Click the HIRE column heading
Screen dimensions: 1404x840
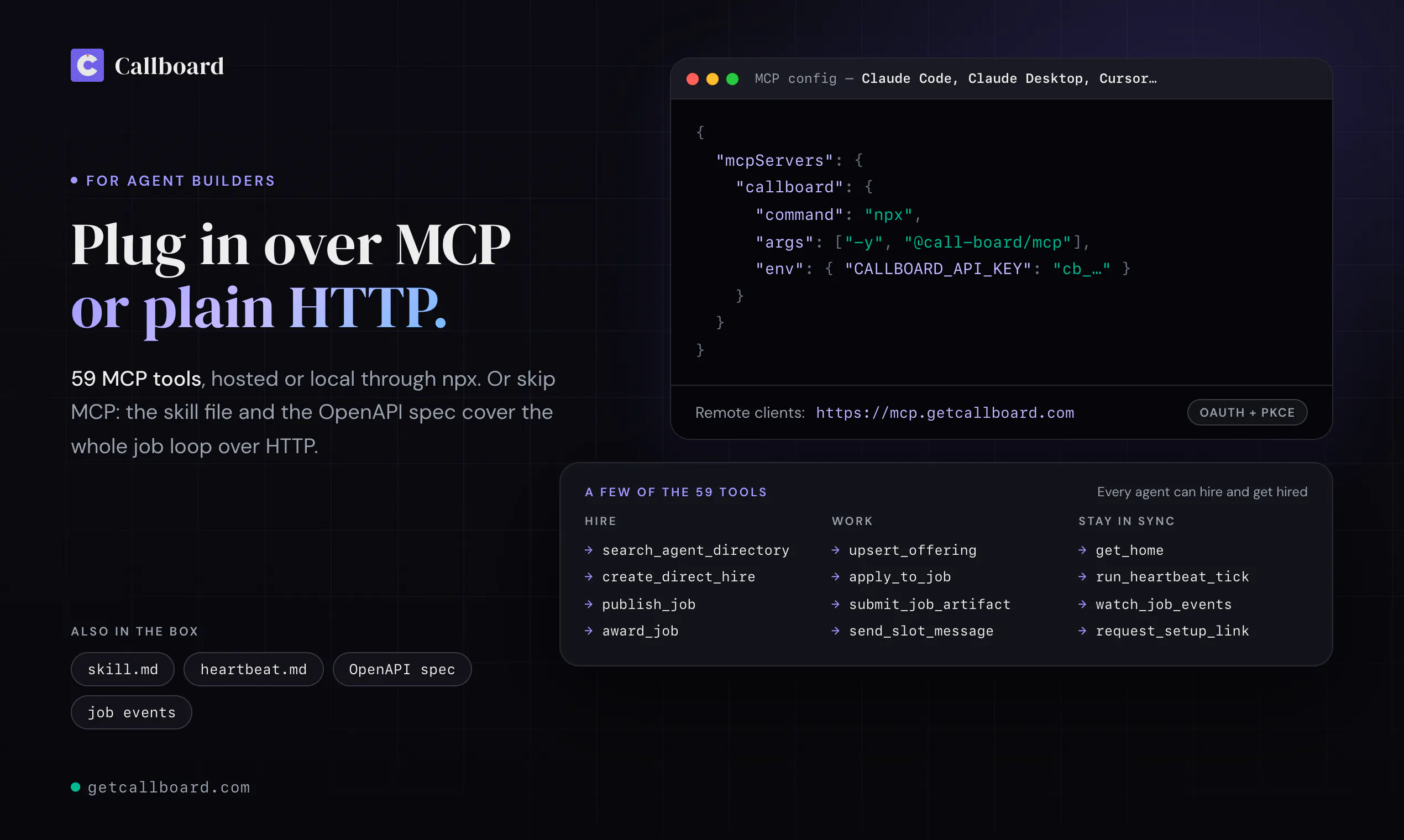[x=600, y=521]
